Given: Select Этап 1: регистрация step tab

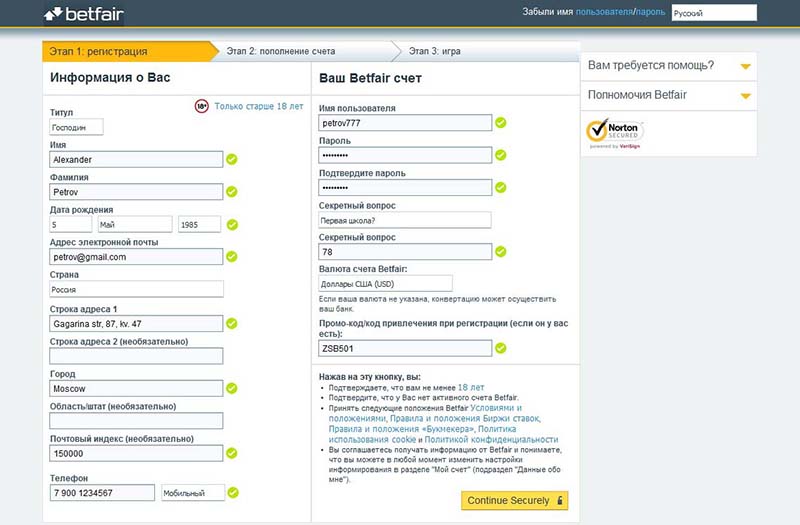Looking at the screenshot, I should click(131, 51).
